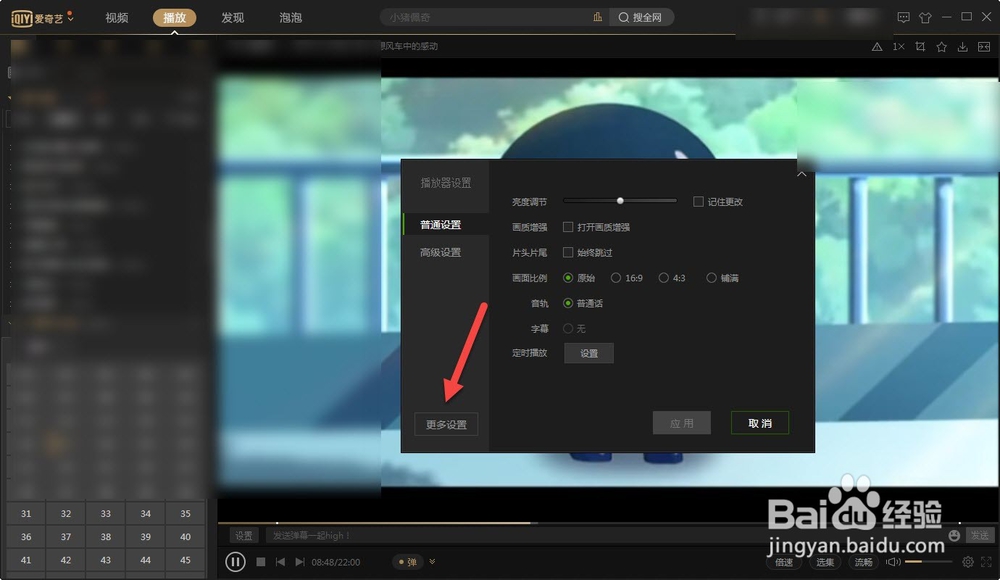The height and width of the screenshot is (580, 1000).
Task: Click the download icon in the player toolbar
Action: pos(962,47)
